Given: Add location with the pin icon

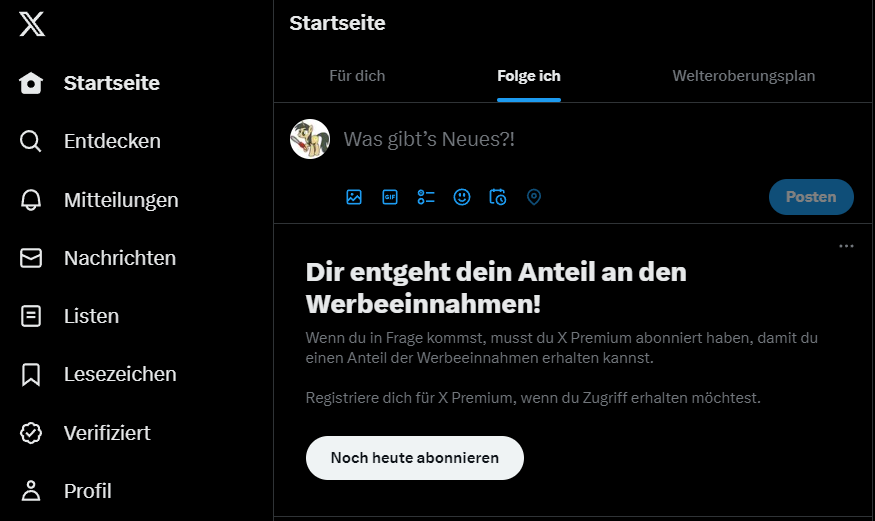Looking at the screenshot, I should coord(534,197).
